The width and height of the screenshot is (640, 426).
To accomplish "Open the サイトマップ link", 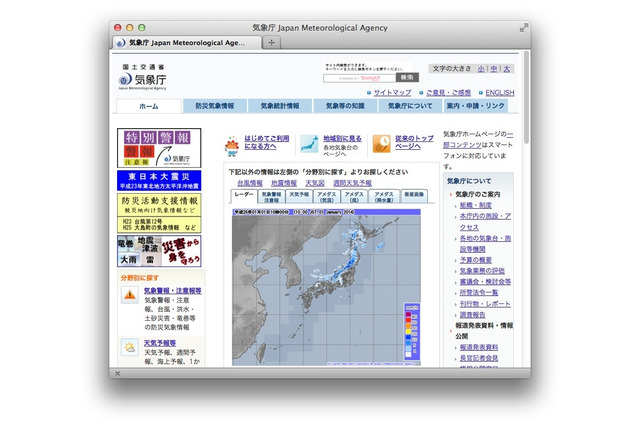I will pos(392,93).
